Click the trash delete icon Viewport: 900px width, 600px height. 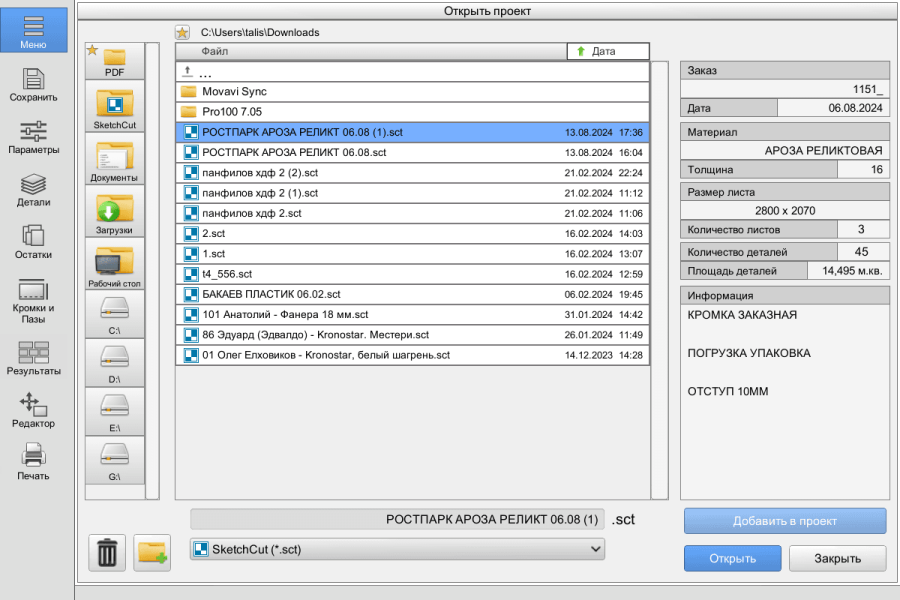(107, 552)
